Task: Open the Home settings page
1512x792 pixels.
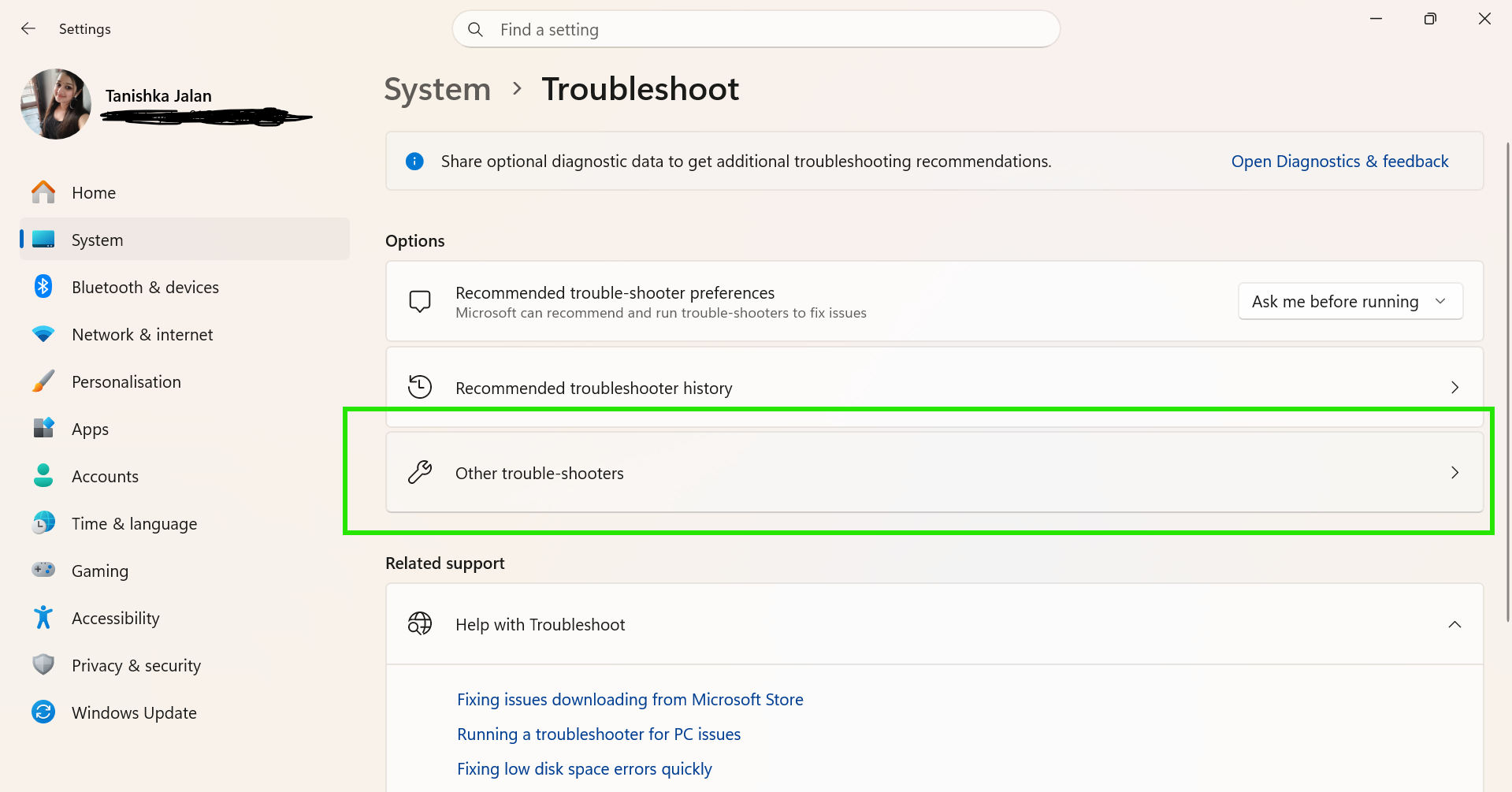Action: click(x=184, y=192)
